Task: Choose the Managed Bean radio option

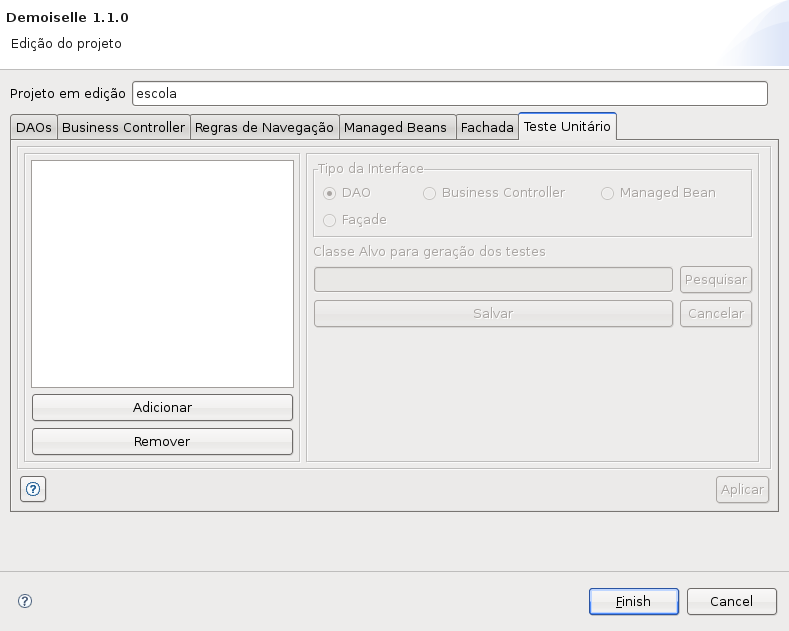Action: [607, 193]
